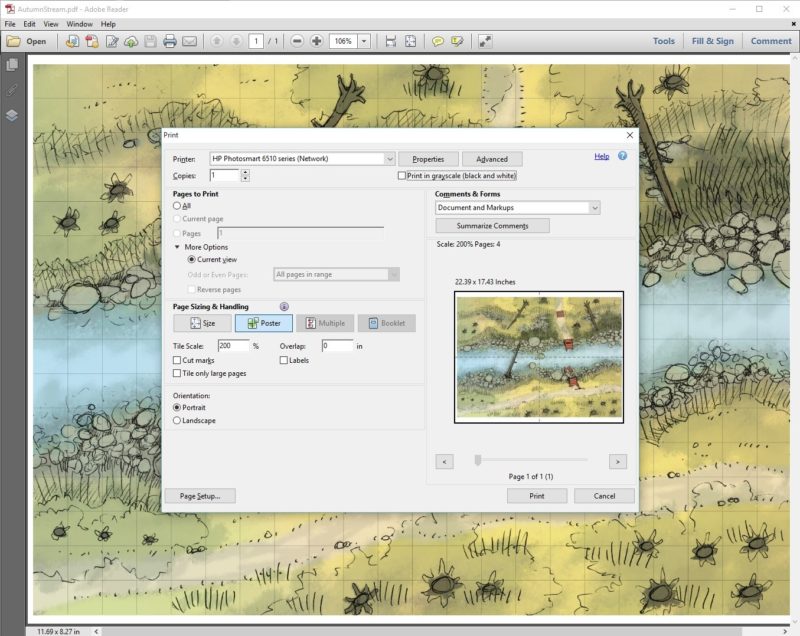Open the Edit menu
Viewport: 800px width, 636px height.
click(x=30, y=24)
